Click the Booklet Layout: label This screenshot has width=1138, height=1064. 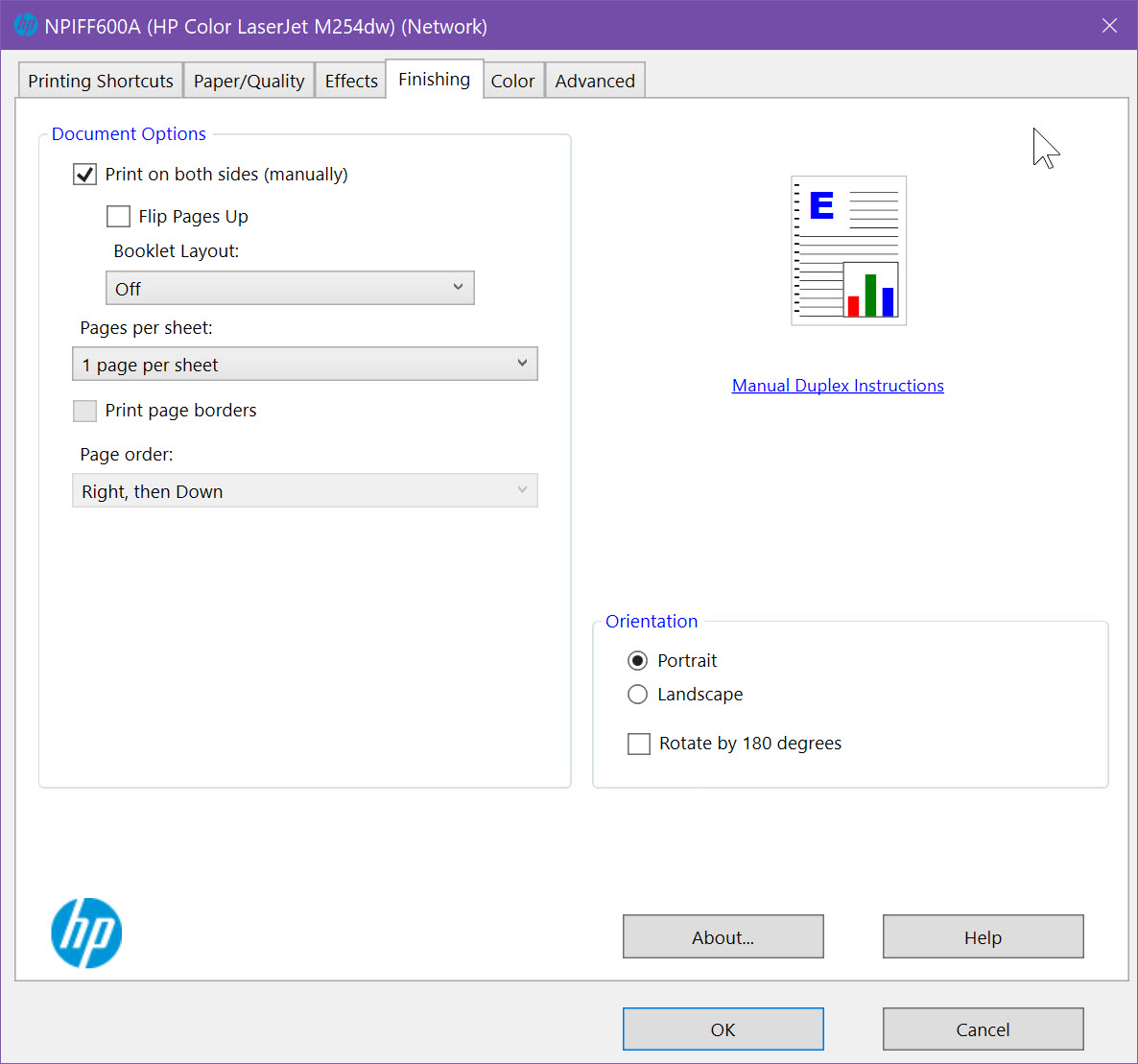(177, 251)
